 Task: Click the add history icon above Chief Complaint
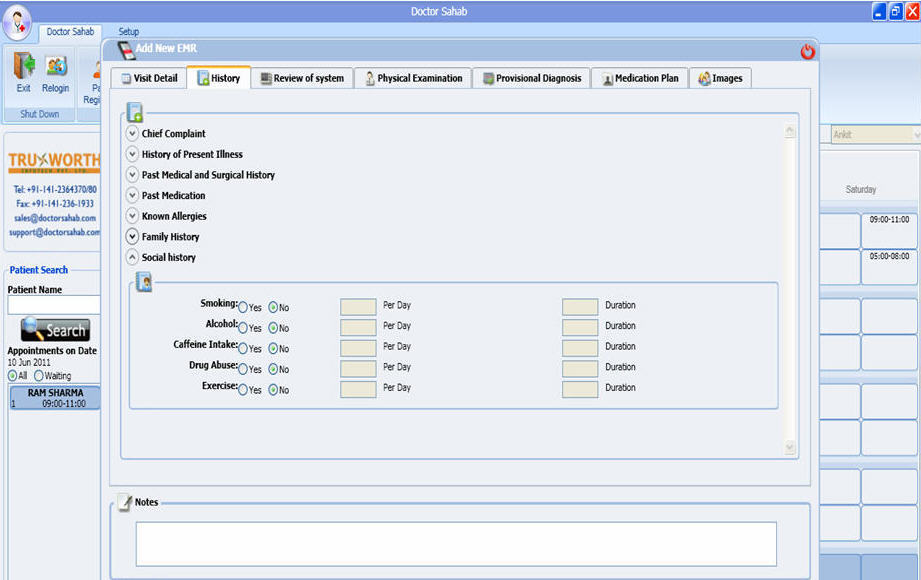135,112
